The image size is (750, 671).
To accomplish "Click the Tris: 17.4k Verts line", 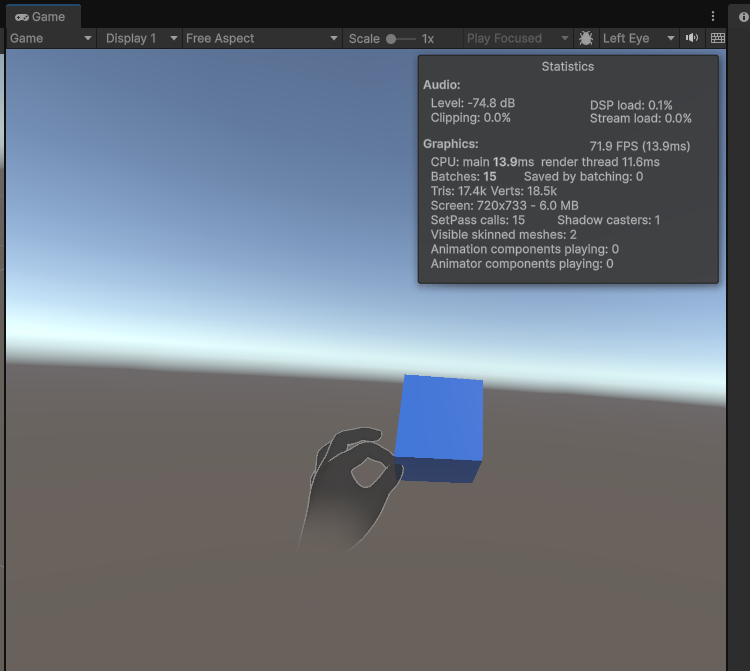I will pyautogui.click(x=494, y=191).
